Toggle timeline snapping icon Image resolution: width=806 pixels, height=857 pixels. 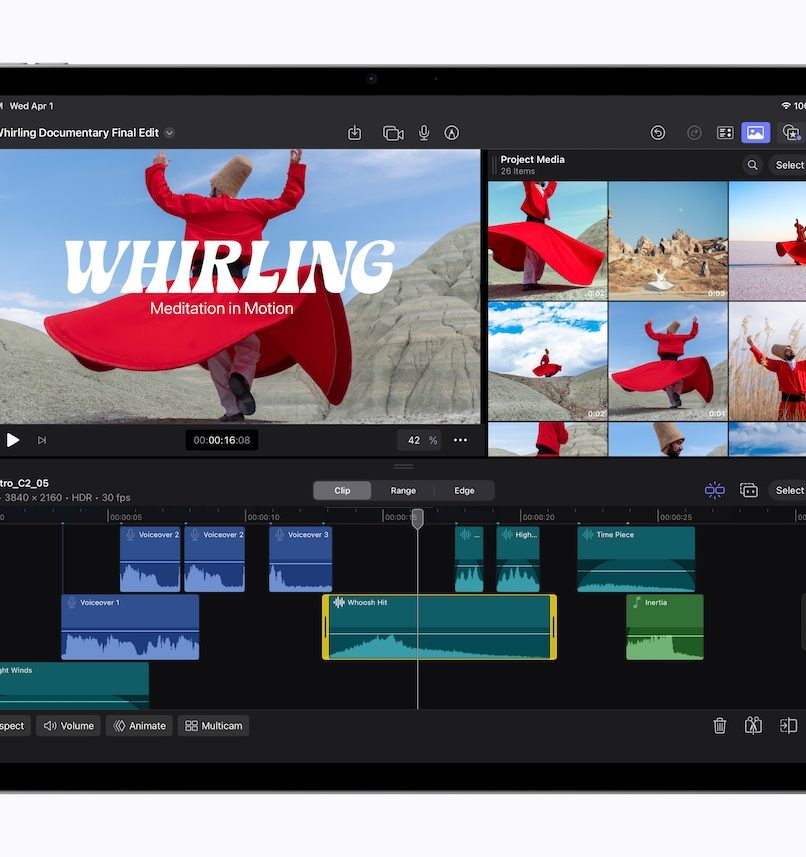click(x=714, y=490)
